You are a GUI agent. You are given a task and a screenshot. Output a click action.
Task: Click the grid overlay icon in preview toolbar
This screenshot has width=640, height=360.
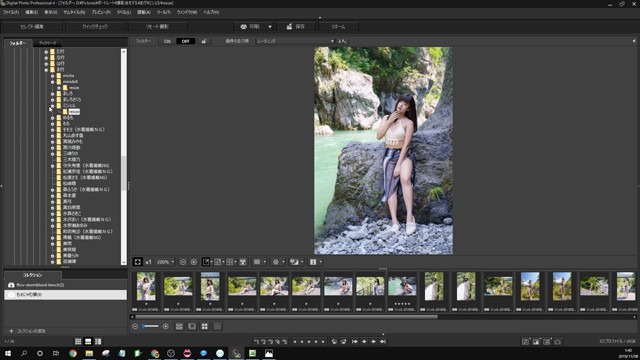pyautogui.click(x=243, y=262)
